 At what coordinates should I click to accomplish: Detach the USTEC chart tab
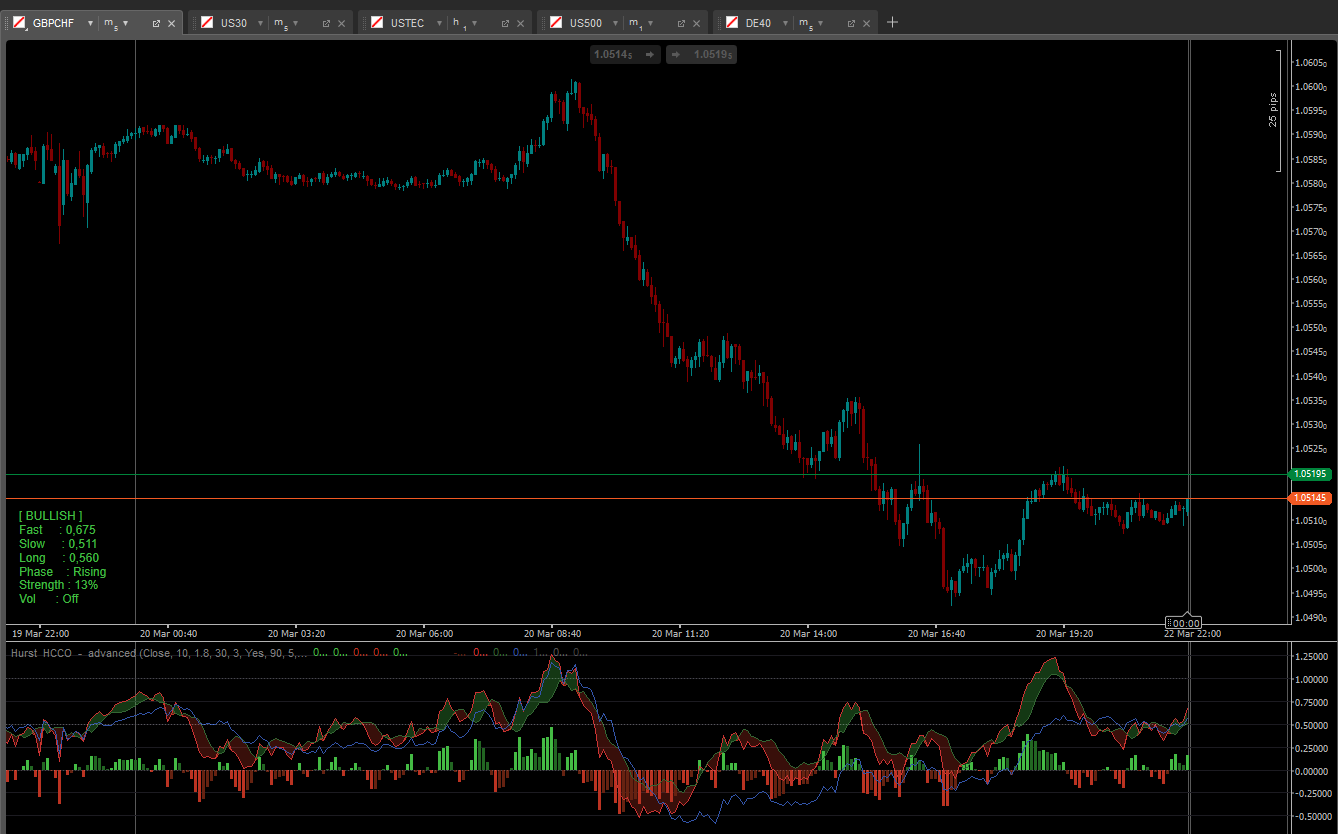[505, 23]
